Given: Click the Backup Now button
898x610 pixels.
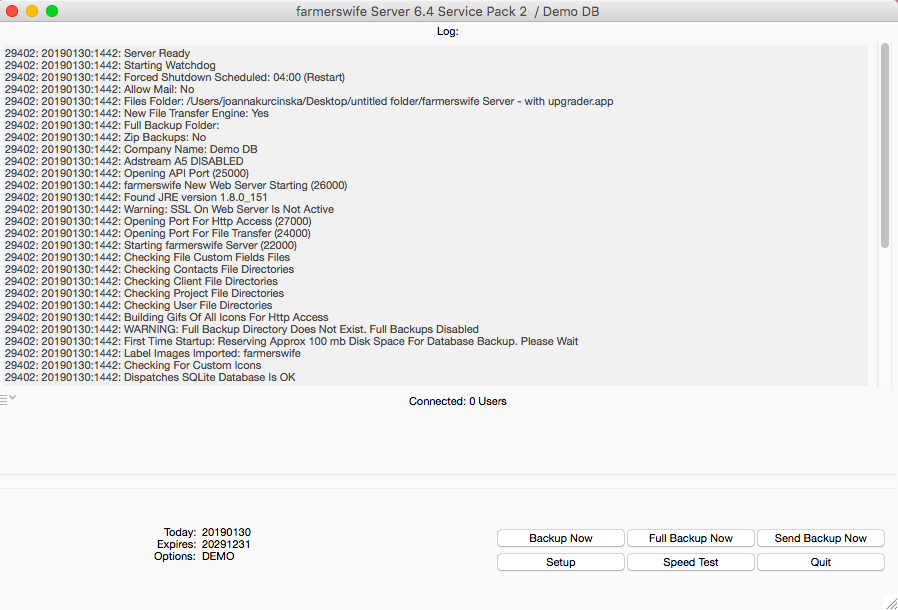Looking at the screenshot, I should [560, 538].
